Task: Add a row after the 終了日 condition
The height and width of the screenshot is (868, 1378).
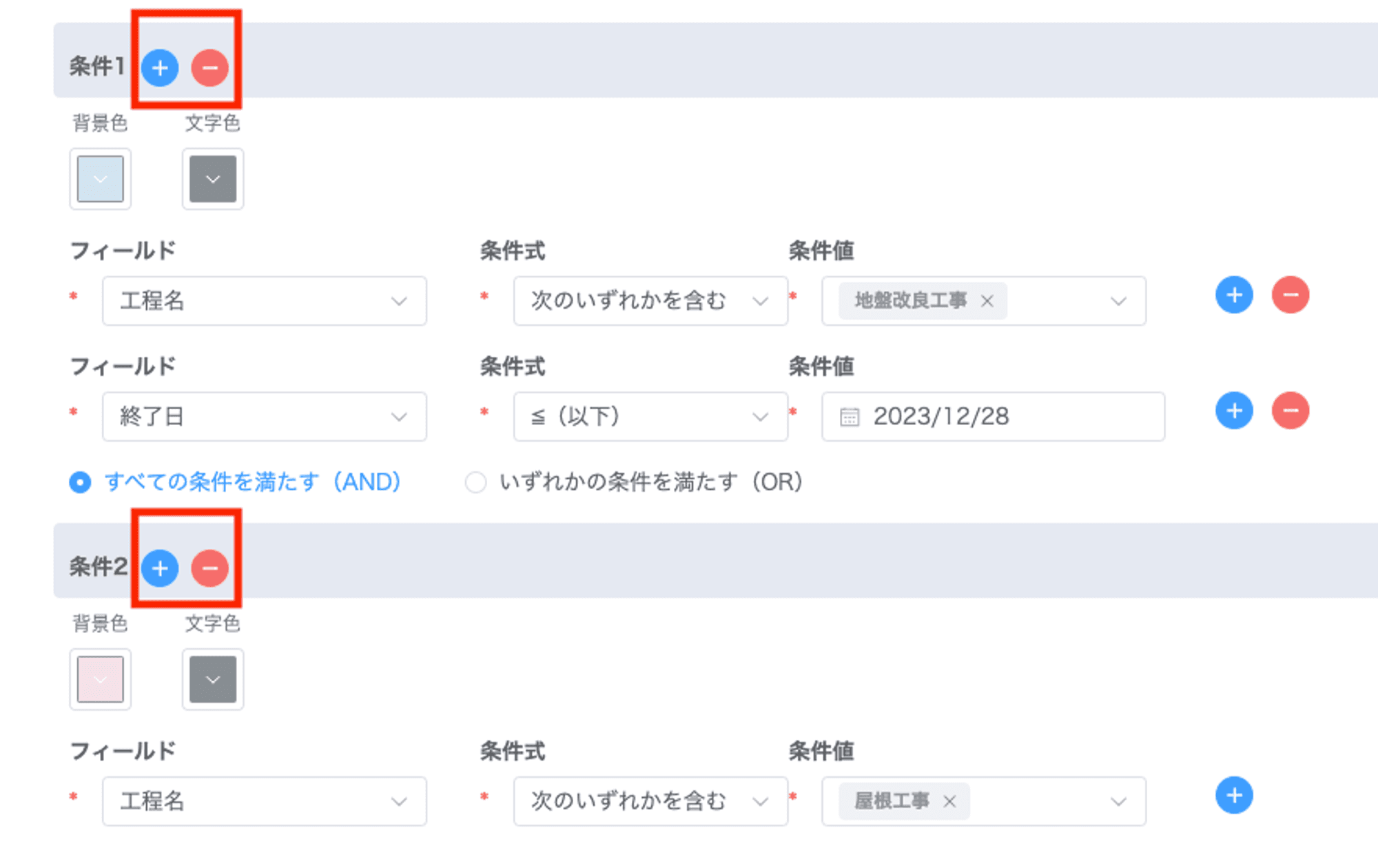Action: [x=1234, y=411]
